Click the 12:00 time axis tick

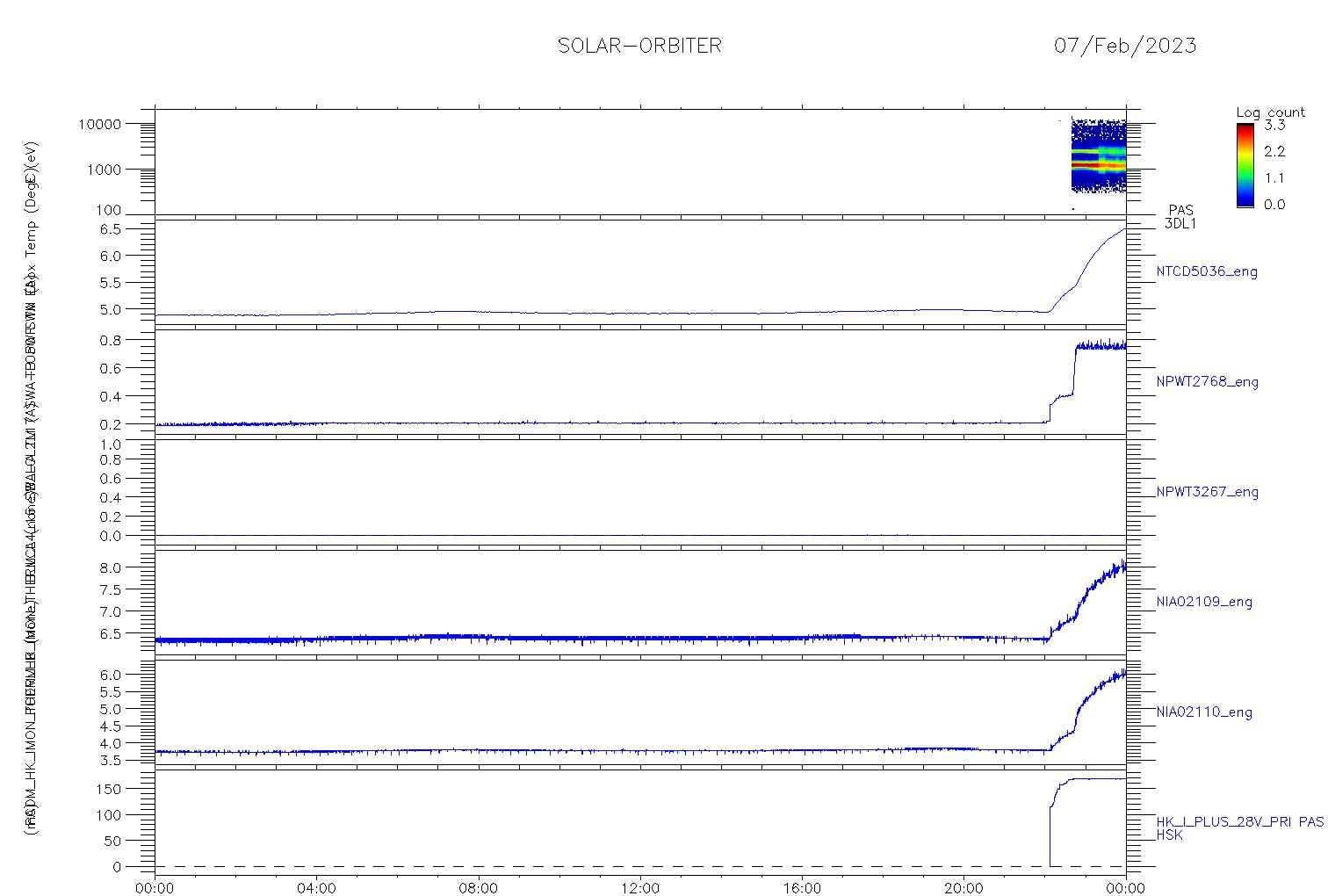[640, 888]
